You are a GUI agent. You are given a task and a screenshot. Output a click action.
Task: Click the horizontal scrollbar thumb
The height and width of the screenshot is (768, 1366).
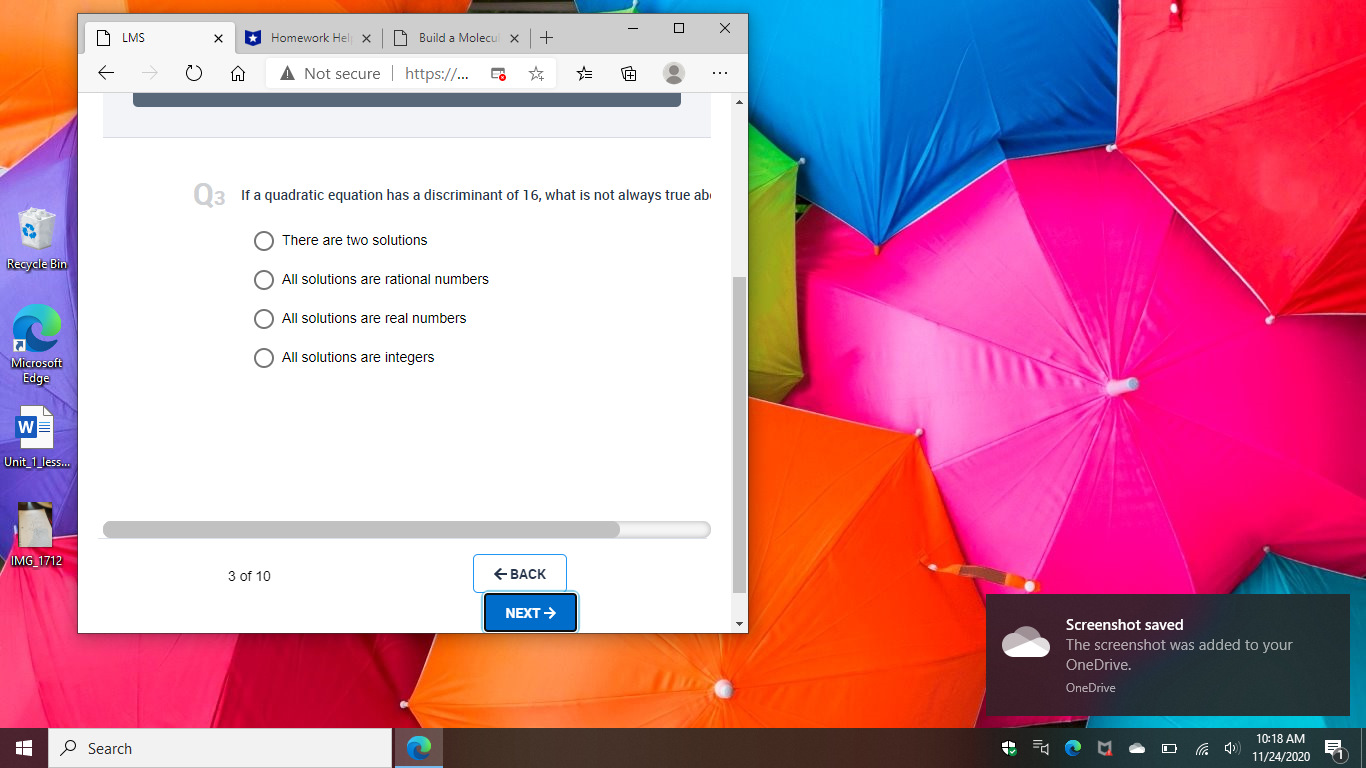(361, 529)
